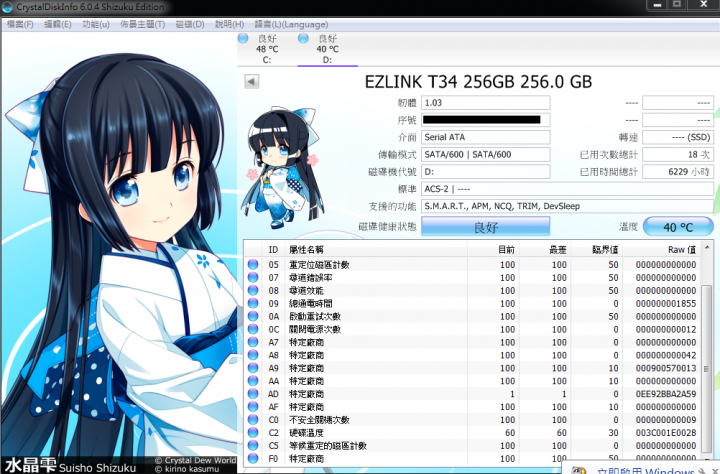Click the status orb for attribute C5

(253, 445)
